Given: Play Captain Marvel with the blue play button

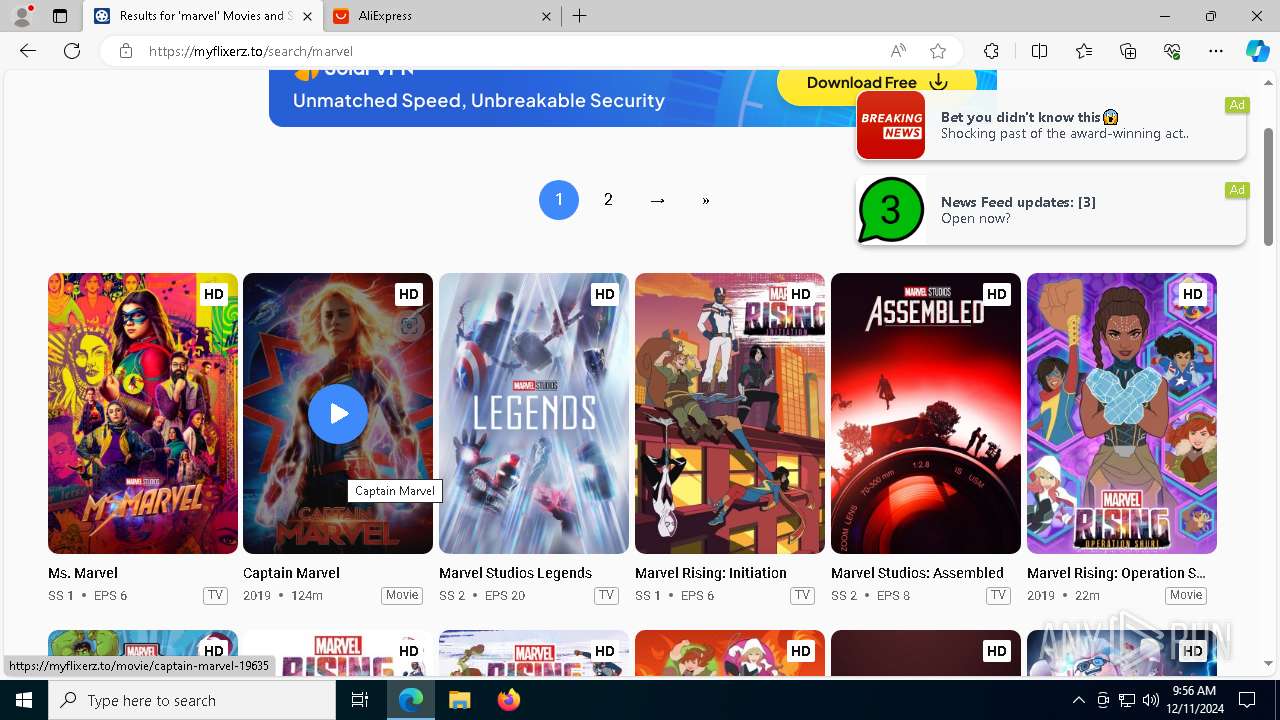Looking at the screenshot, I should tap(338, 414).
